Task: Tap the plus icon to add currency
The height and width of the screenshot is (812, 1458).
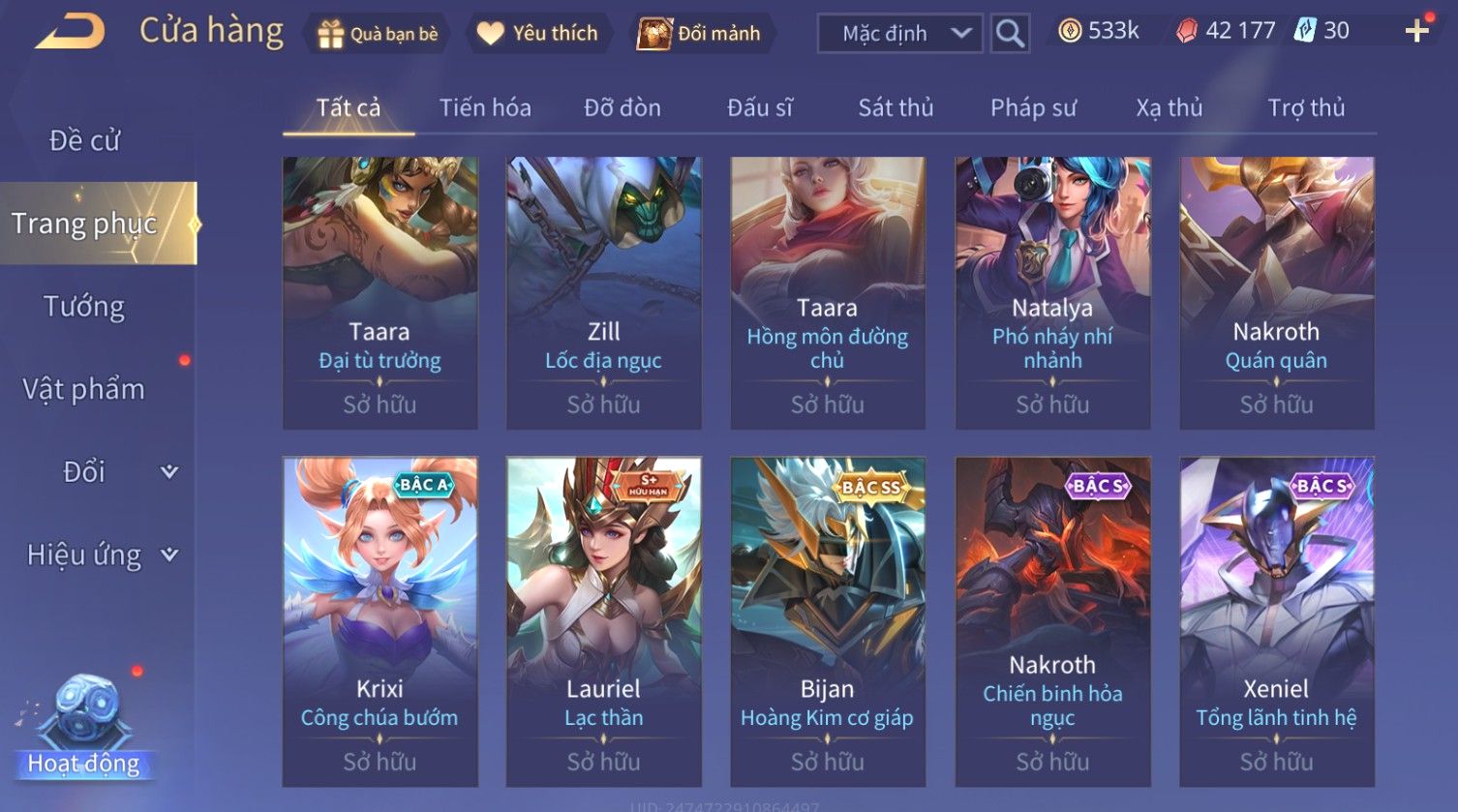Action: point(1417,31)
